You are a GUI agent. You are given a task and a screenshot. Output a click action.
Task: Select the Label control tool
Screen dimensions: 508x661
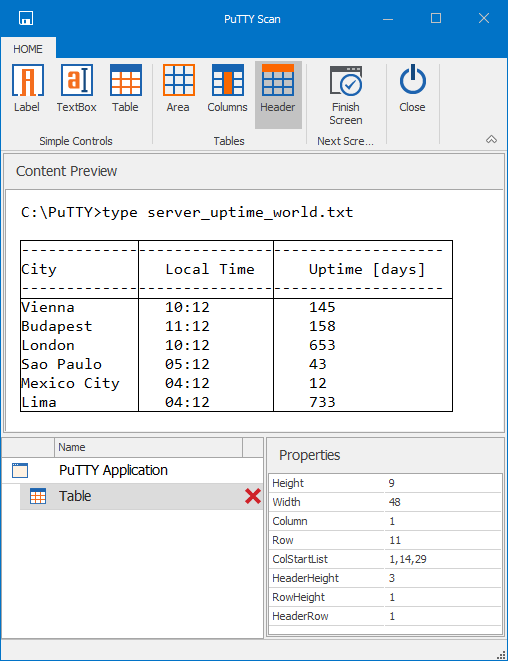[27, 89]
